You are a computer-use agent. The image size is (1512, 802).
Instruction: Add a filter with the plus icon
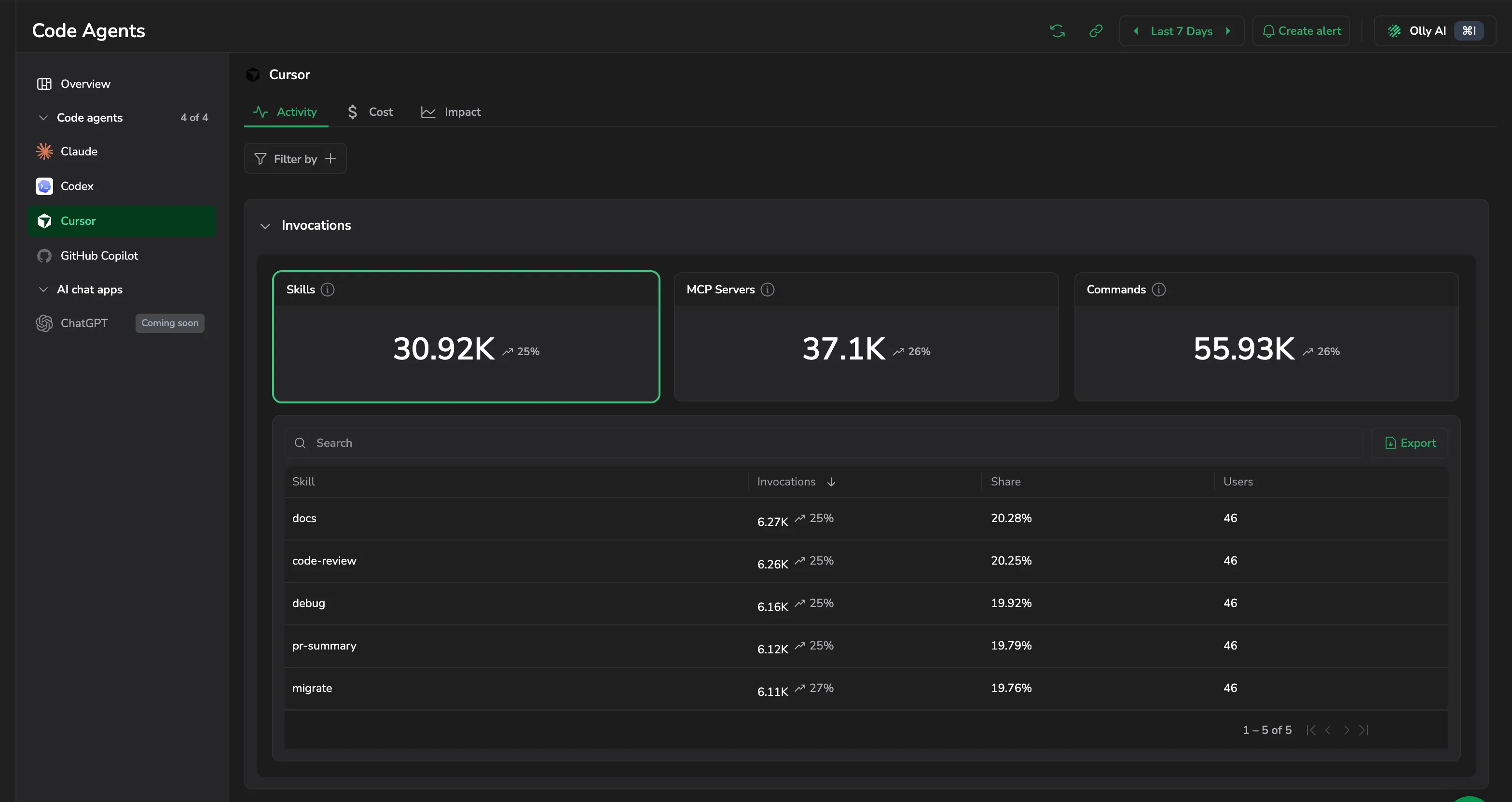click(330, 159)
